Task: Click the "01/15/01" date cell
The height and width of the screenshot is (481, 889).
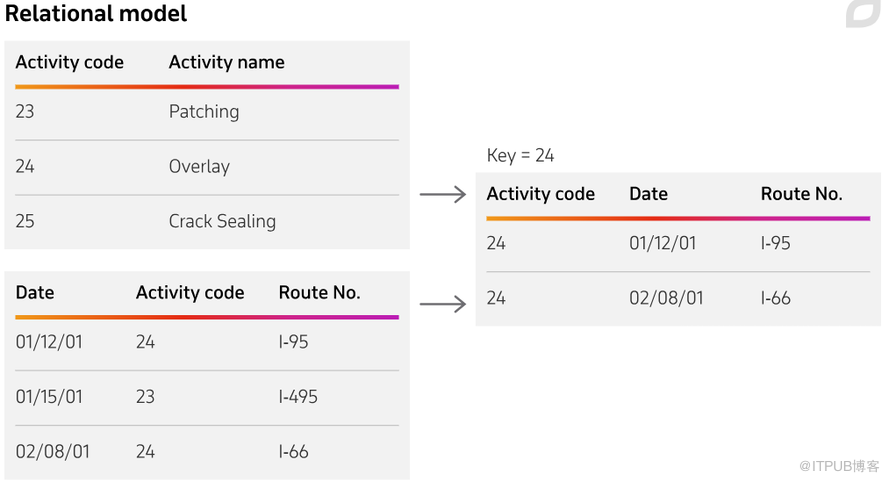Action: click(x=49, y=396)
